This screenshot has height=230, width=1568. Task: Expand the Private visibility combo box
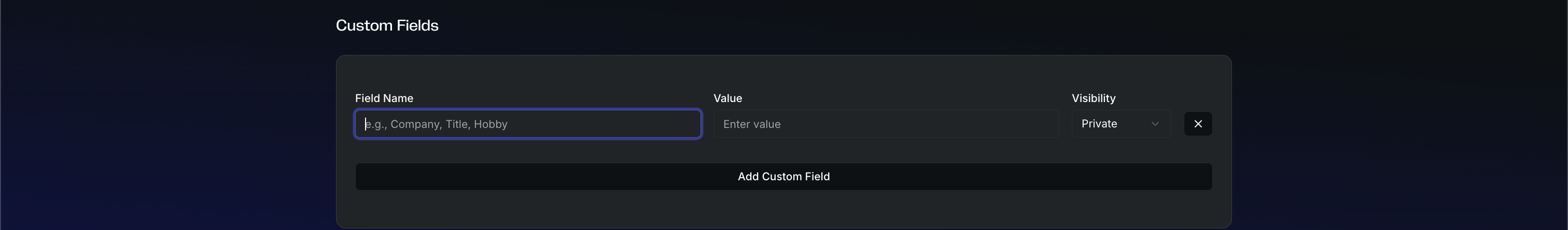[x=1121, y=124]
